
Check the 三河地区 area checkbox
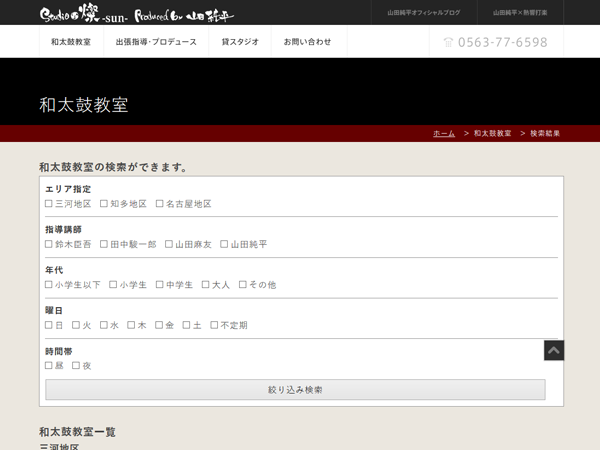tap(49, 204)
